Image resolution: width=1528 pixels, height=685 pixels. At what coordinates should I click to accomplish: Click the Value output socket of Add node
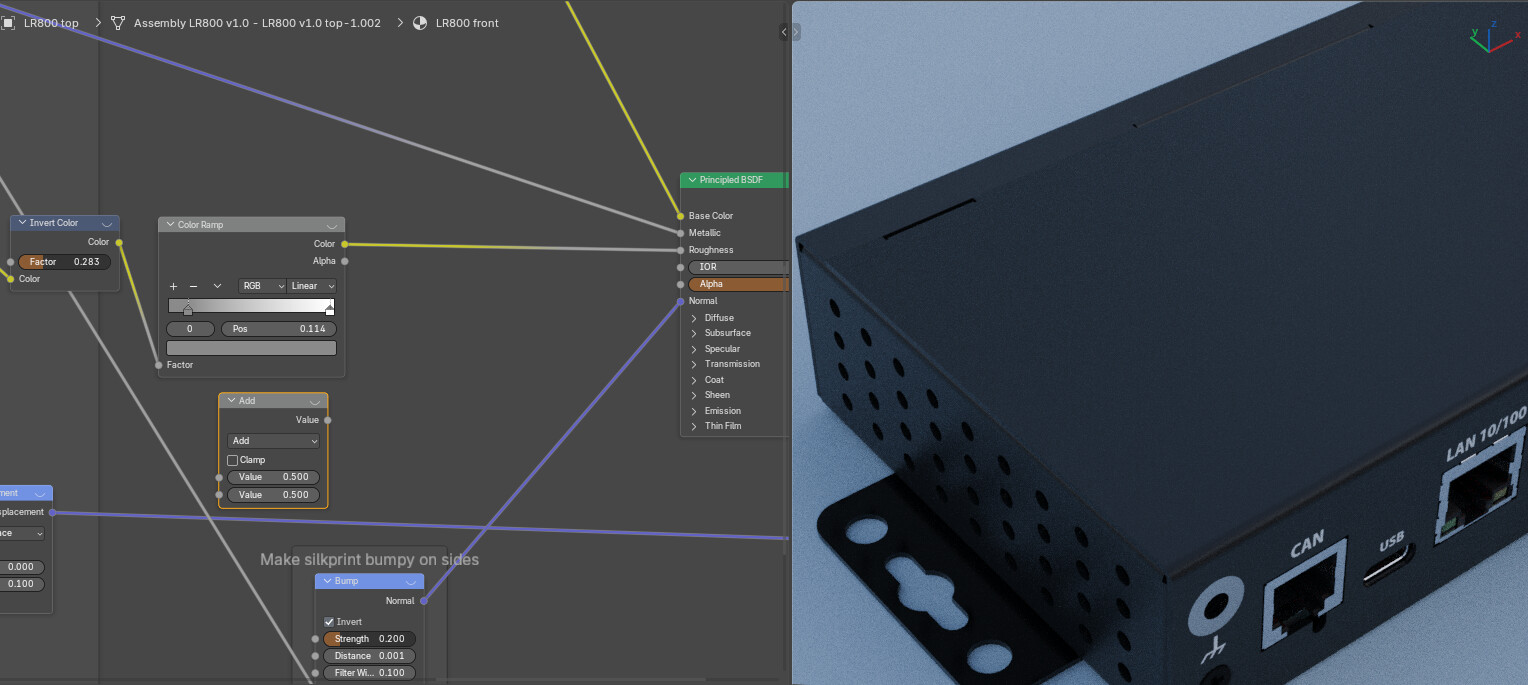tap(328, 420)
